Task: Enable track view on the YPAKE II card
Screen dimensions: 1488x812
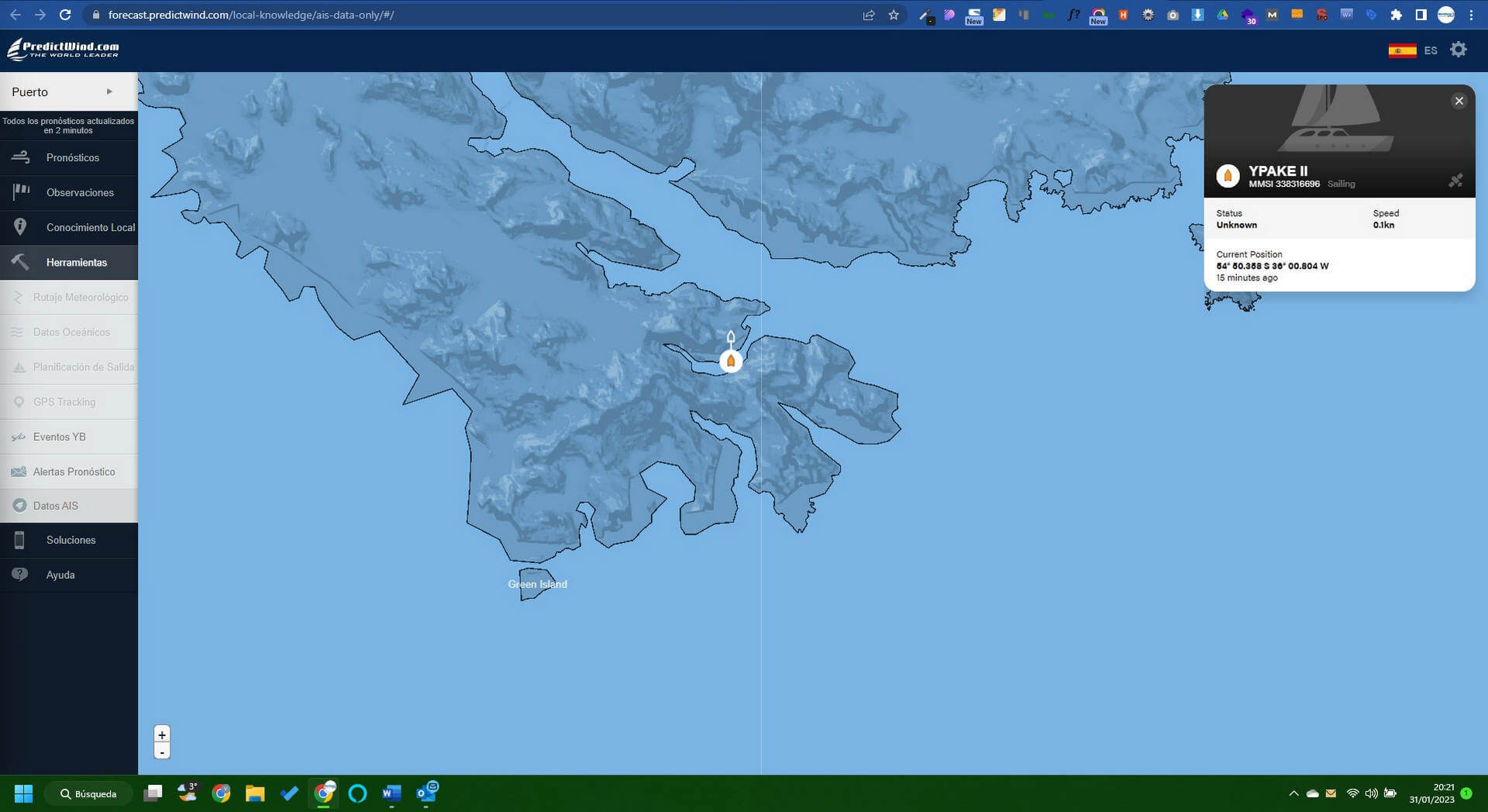Action: pyautogui.click(x=1456, y=180)
